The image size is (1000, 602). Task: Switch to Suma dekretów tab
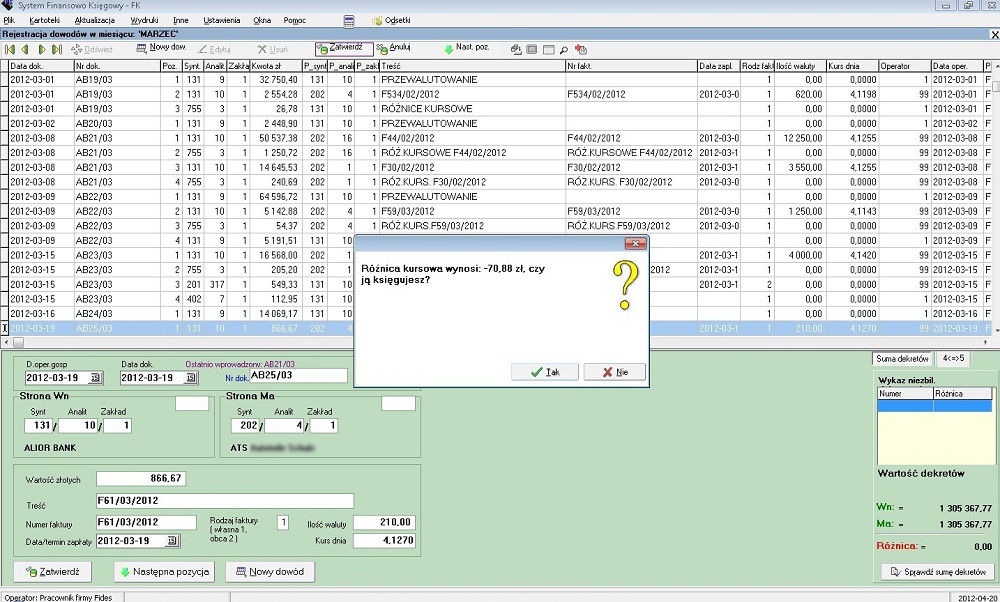tap(902, 359)
